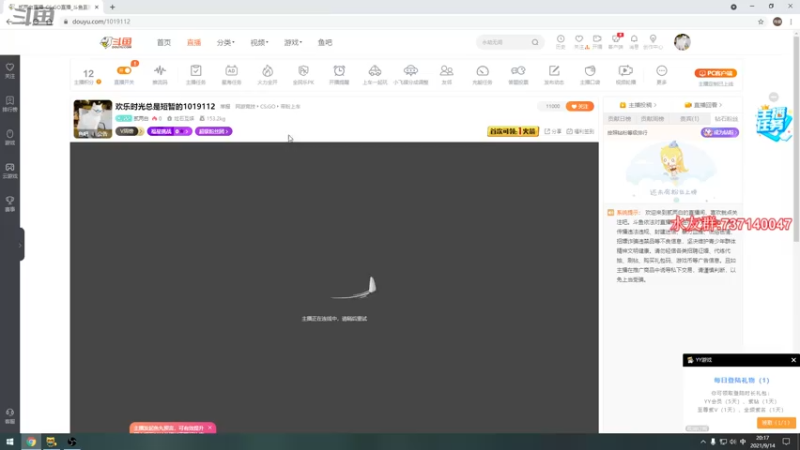Click the magnifier search icon

(535, 42)
